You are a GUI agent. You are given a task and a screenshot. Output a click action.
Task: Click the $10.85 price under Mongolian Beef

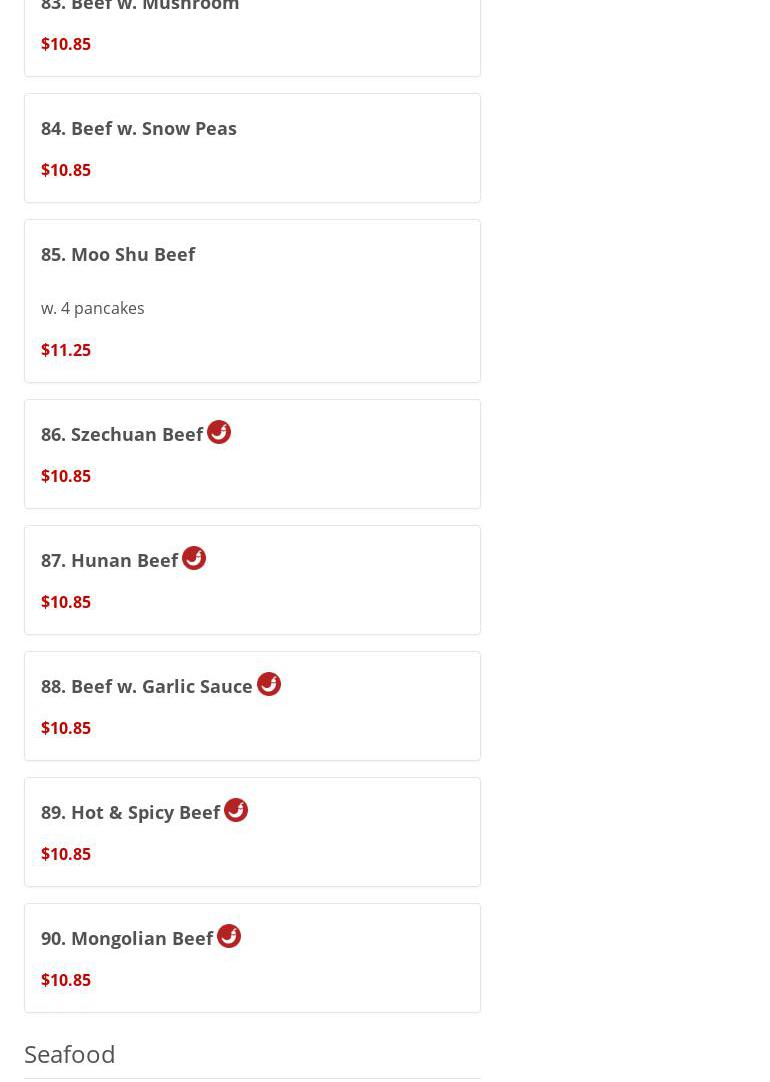pyautogui.click(x=66, y=980)
